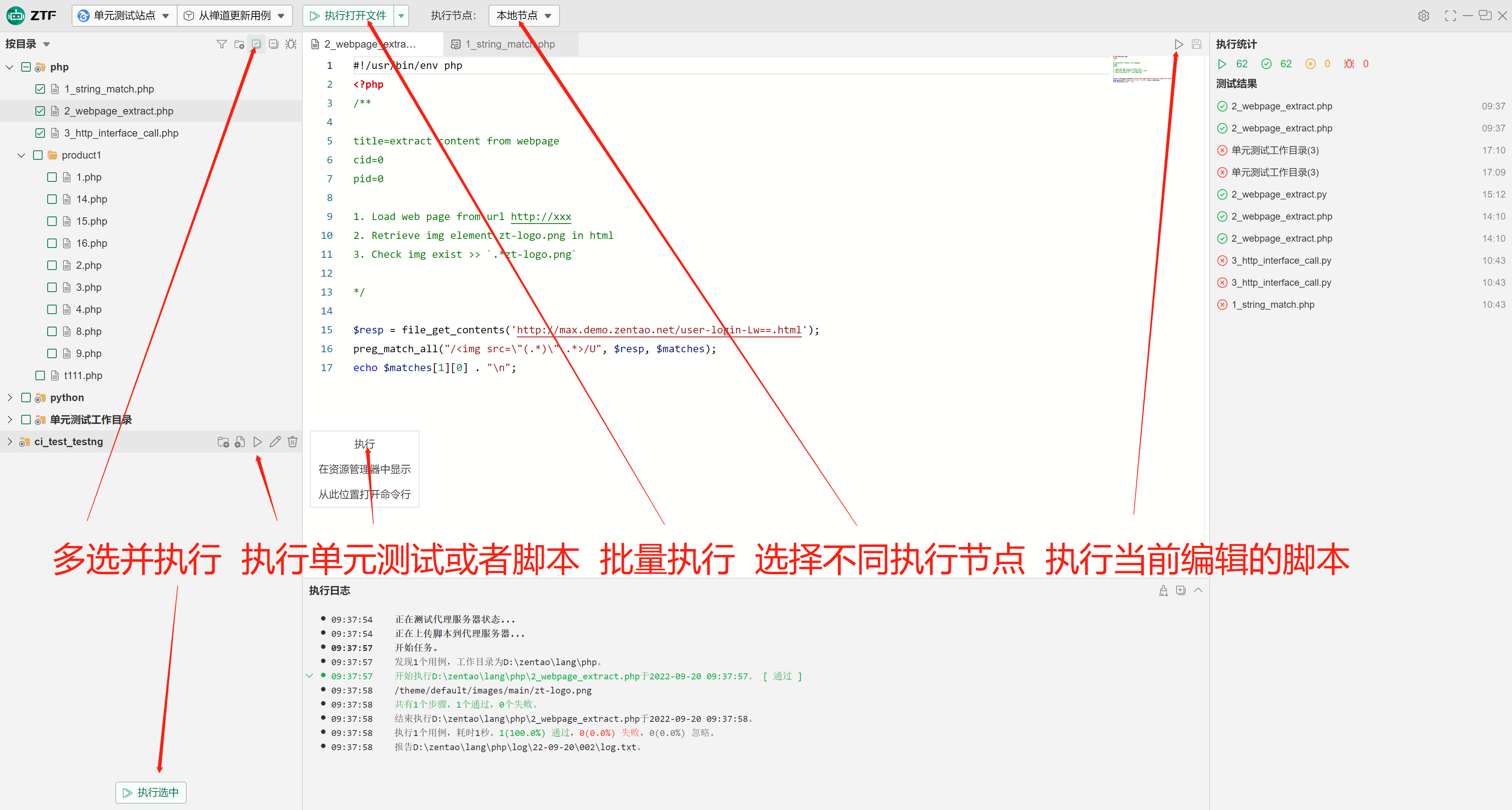Image resolution: width=1512 pixels, height=810 pixels.
Task: Click the bug icon in directory toolbar
Action: 291,44
